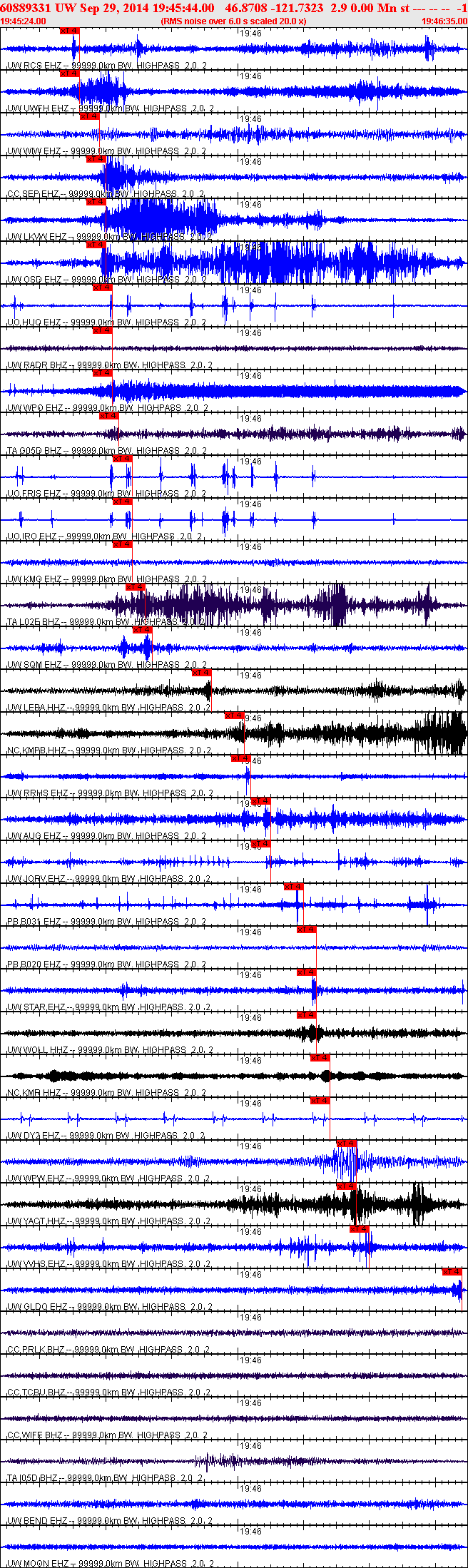
Task: Select the UW BEND EHZ station label
Action: pos(38,1521)
